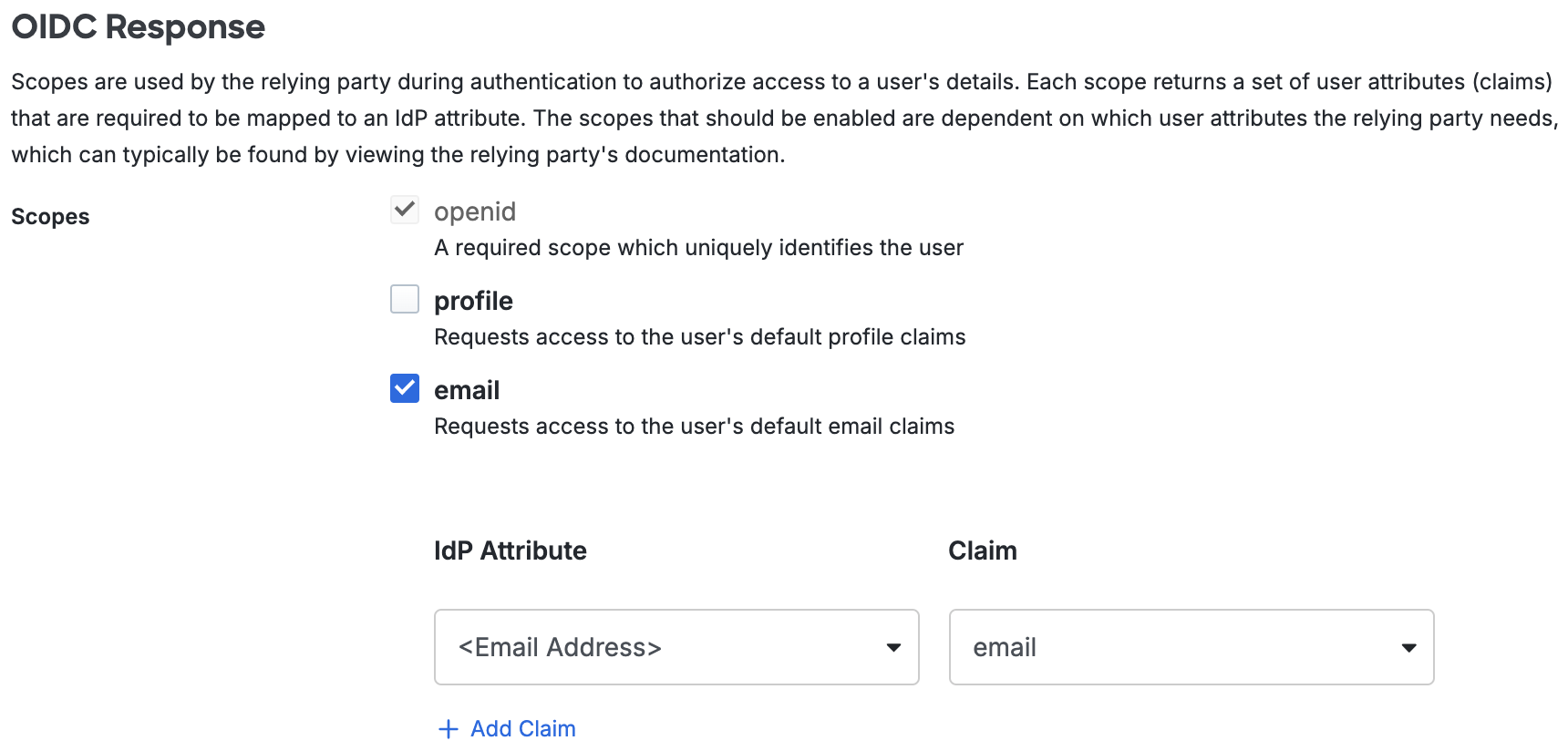Image resolution: width=1568 pixels, height=751 pixels.
Task: Uncheck the email scope checkbox
Action: (405, 389)
